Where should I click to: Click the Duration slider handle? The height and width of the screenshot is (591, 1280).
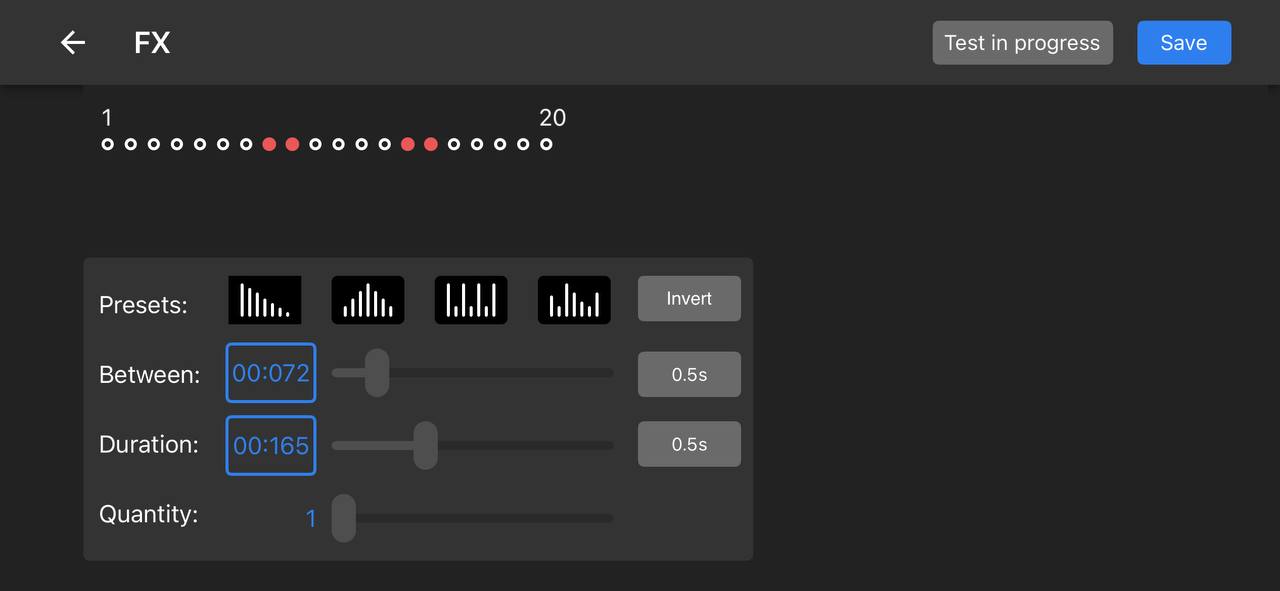pyautogui.click(x=425, y=445)
